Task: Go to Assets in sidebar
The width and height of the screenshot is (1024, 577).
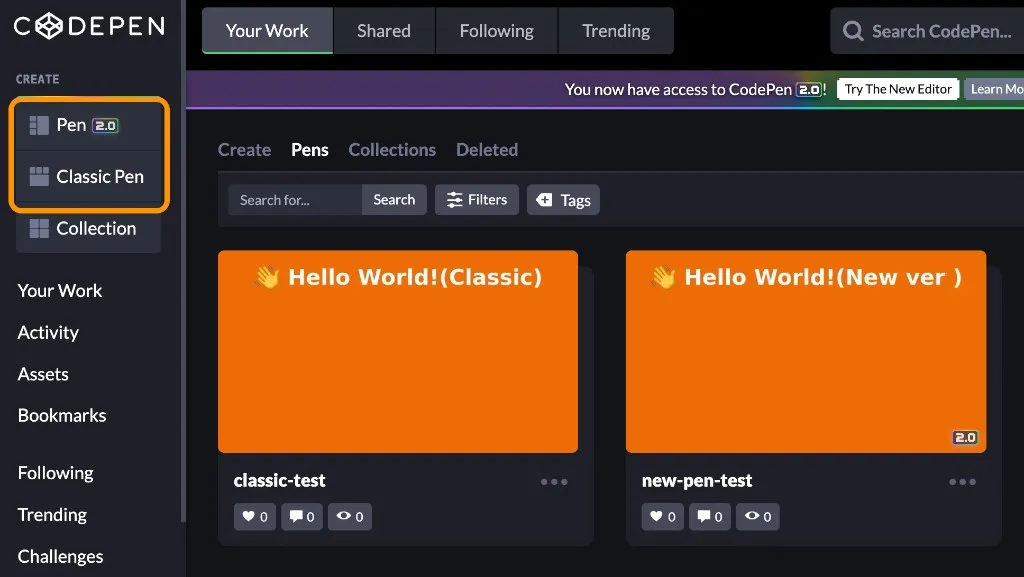Action: coord(43,374)
